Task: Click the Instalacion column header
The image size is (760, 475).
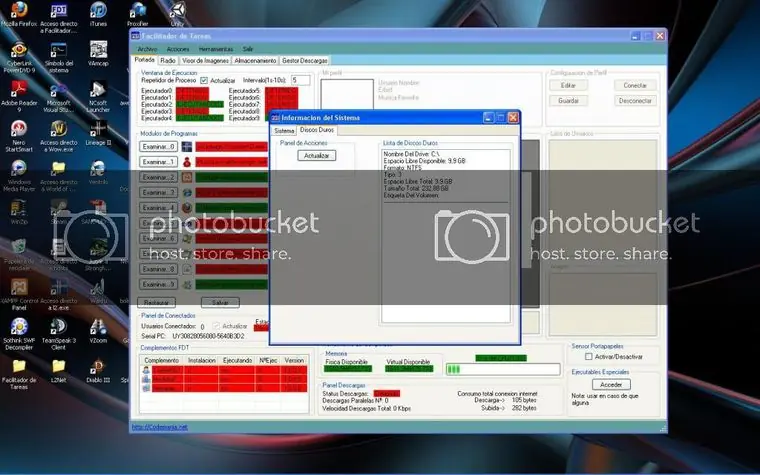Action: (202, 361)
